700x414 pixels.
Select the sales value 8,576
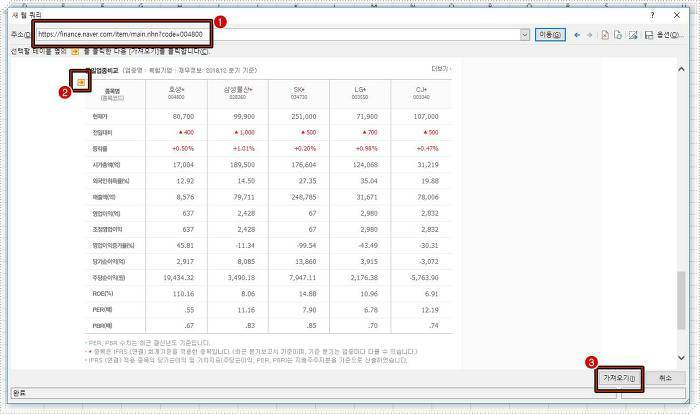(x=185, y=197)
